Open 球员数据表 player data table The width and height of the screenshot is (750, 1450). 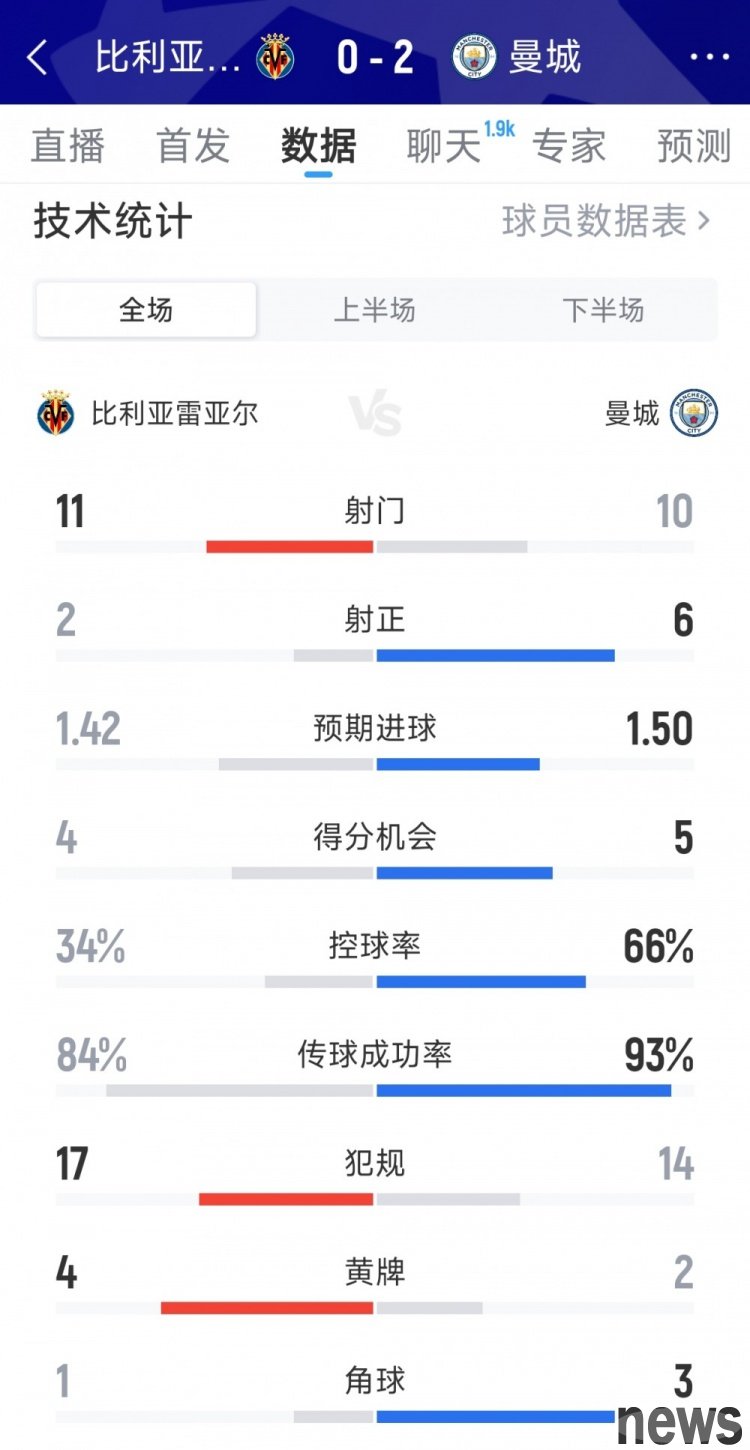(605, 221)
